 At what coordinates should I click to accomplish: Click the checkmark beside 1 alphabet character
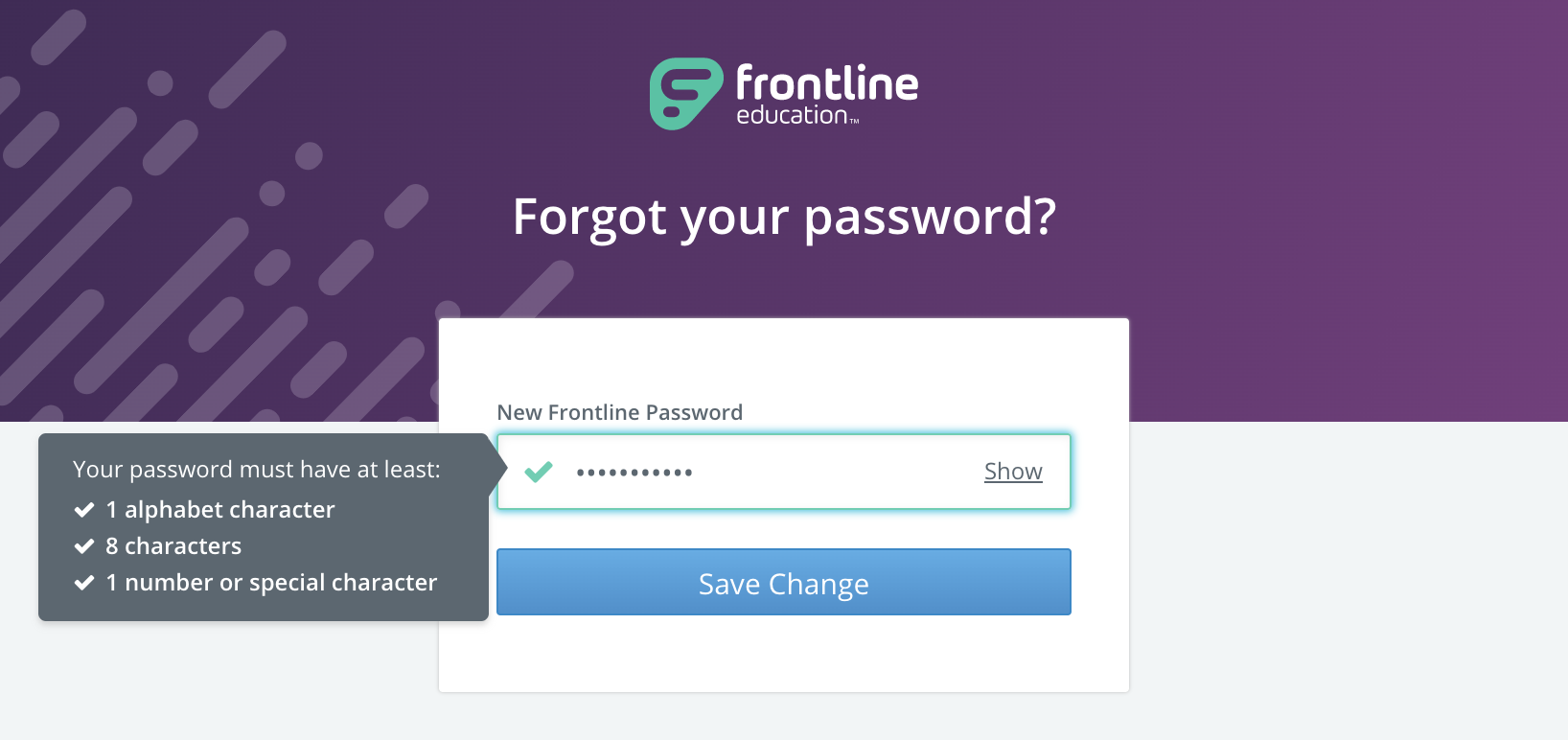(84, 510)
